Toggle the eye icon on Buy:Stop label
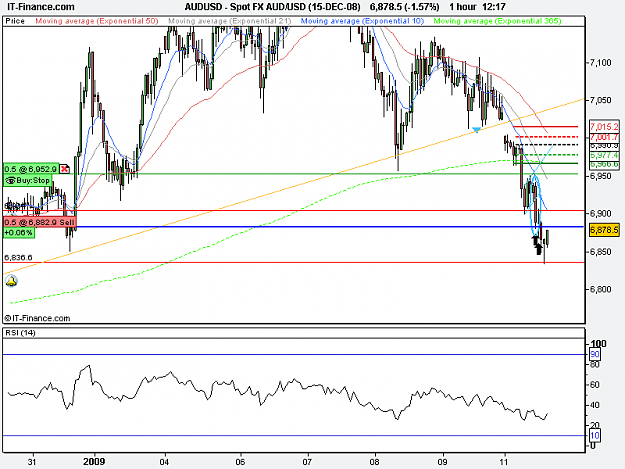The height and width of the screenshot is (469, 625). 10,181
